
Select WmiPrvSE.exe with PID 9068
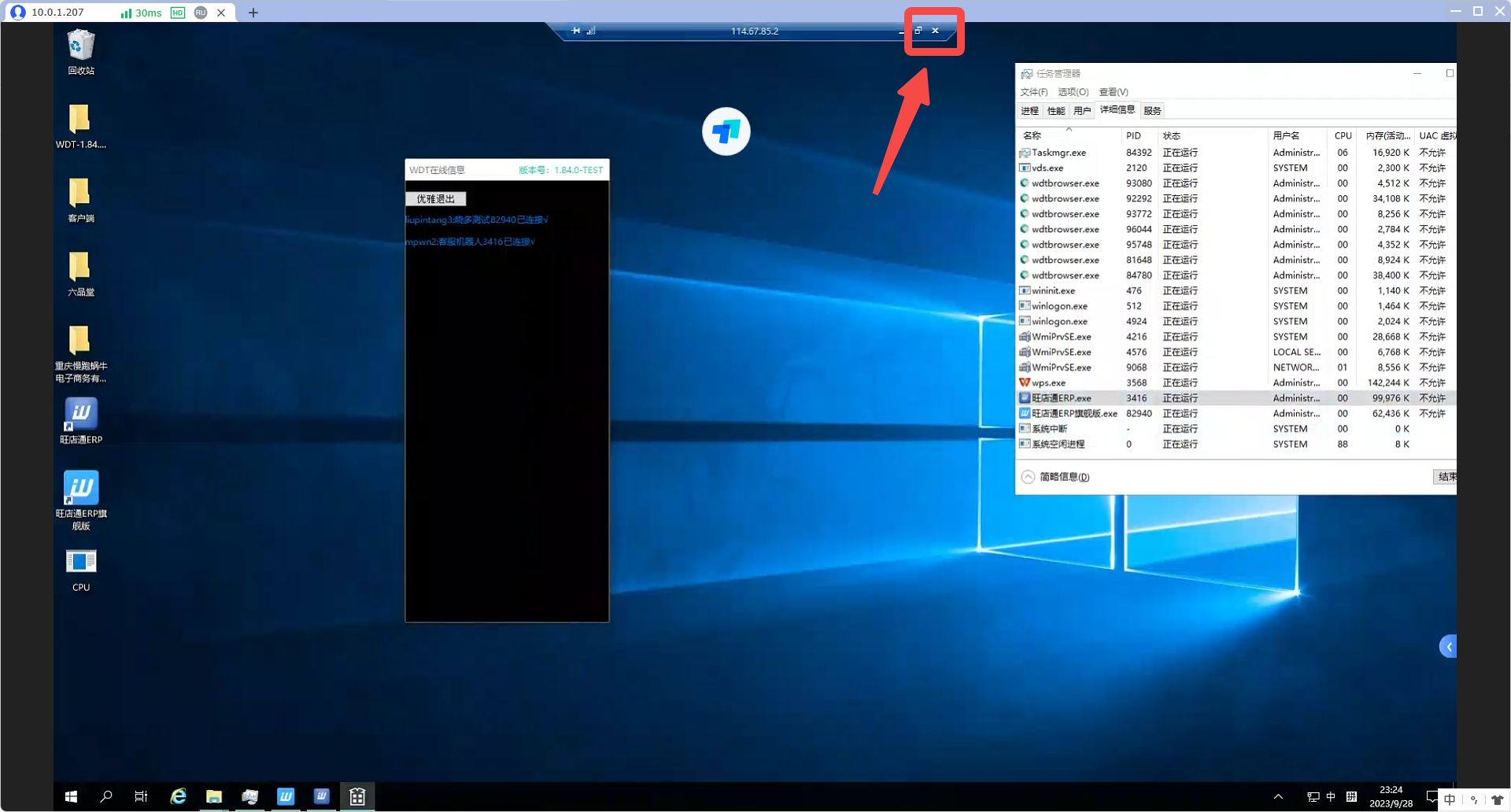point(1236,367)
